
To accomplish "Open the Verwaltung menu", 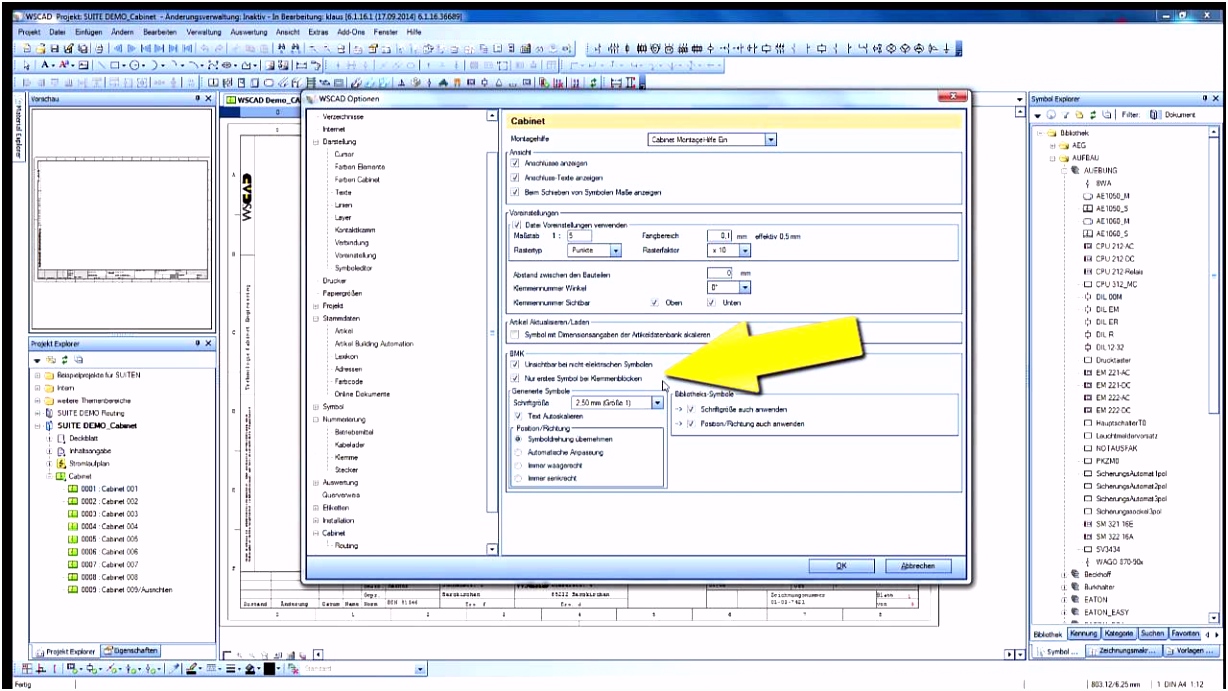I will coord(204,32).
